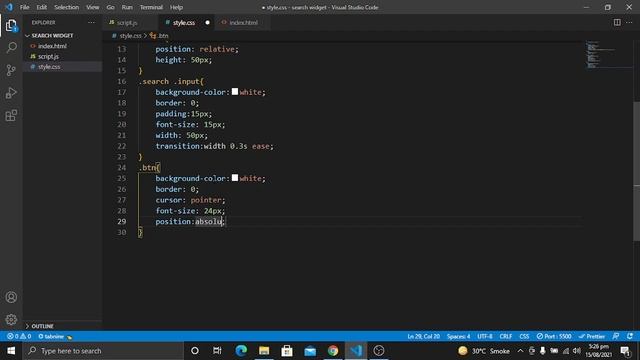Open the Manage gear icon
640x360 pixels.
[11, 319]
